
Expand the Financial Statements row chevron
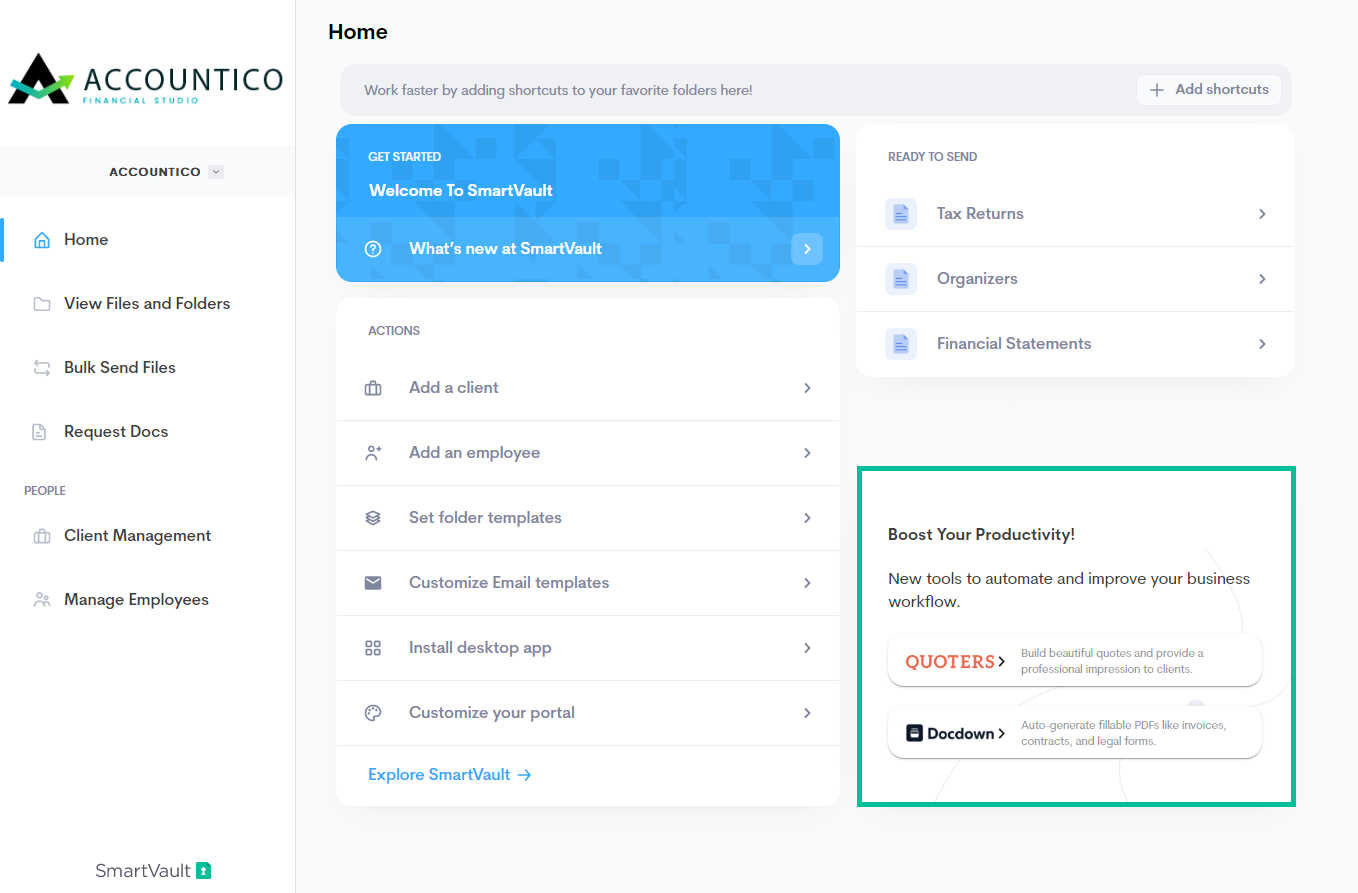(1262, 344)
